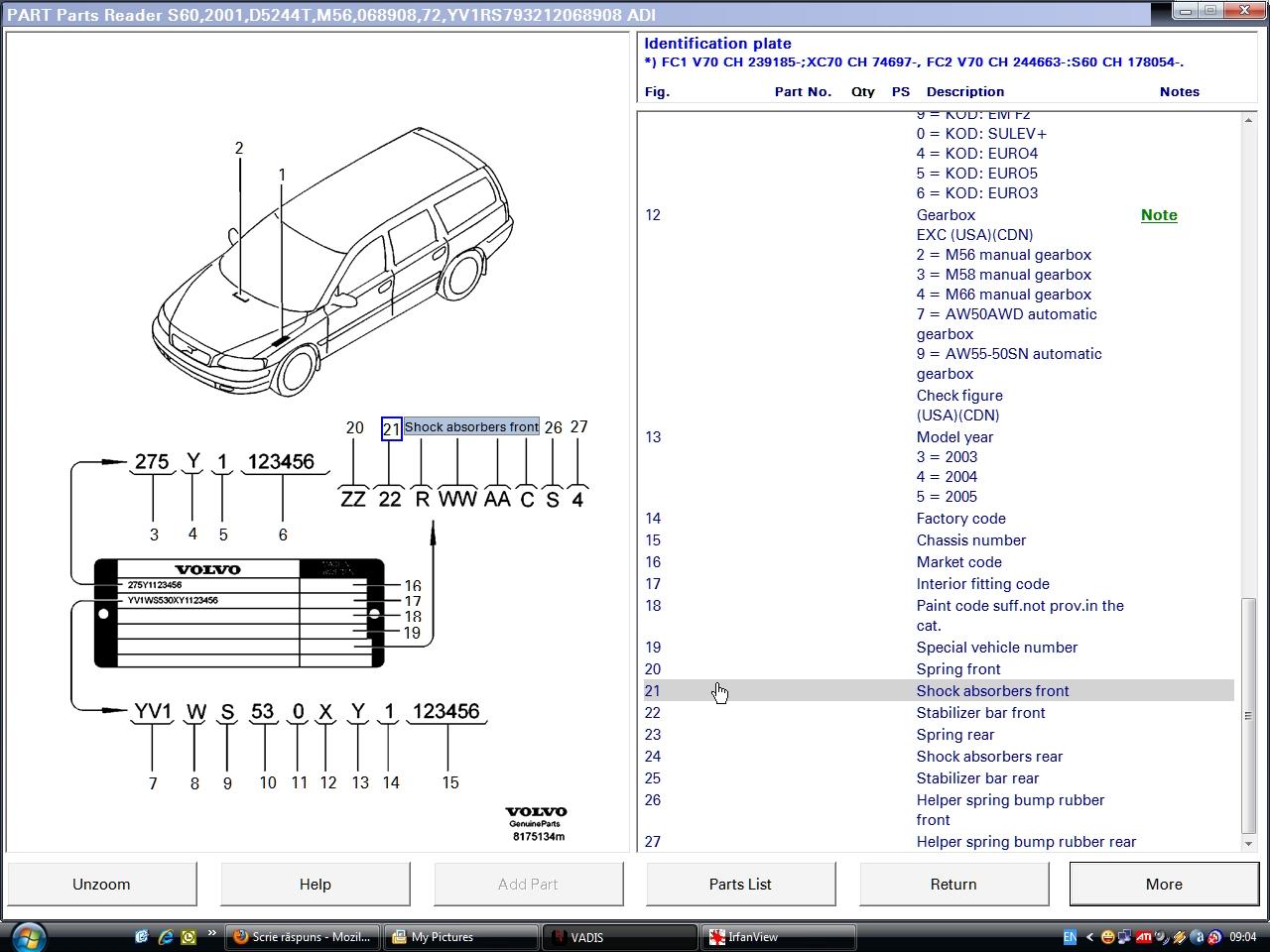
Task: Click the Qty column header
Action: coord(863,91)
